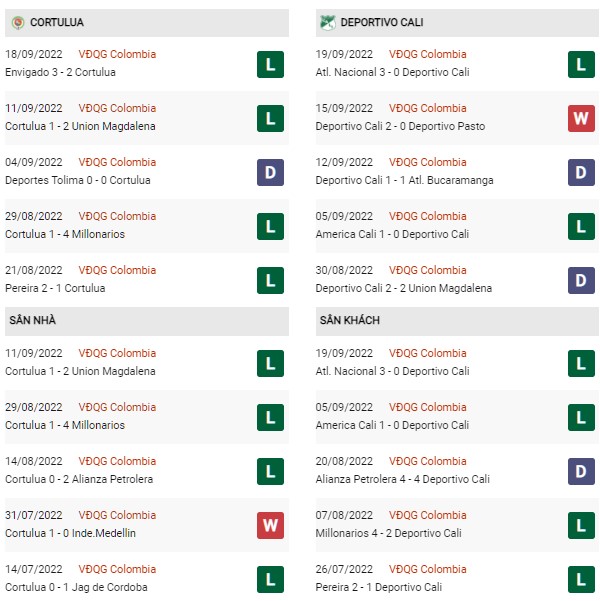Select the SÂN KHÁCH section header

point(457,321)
